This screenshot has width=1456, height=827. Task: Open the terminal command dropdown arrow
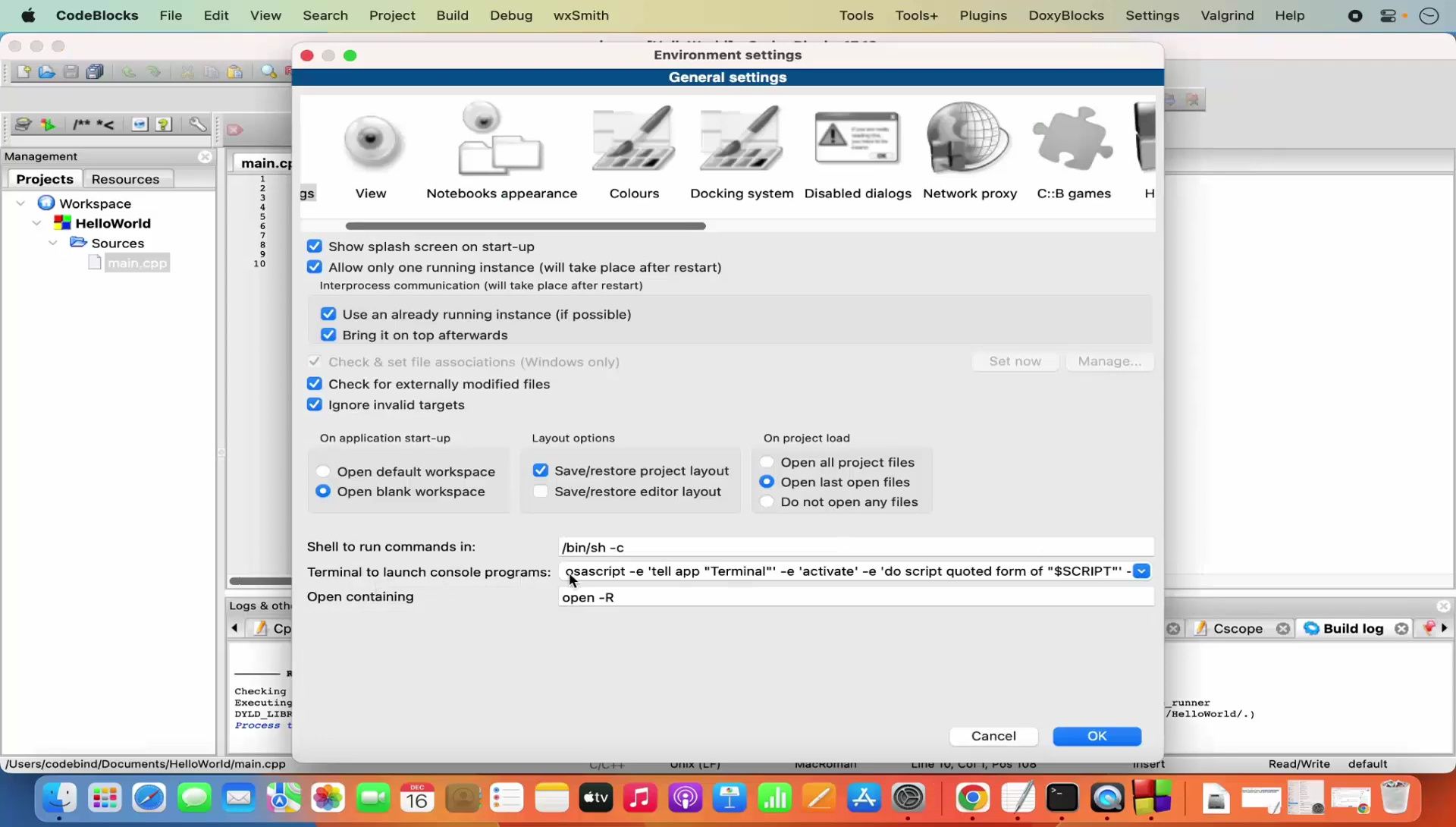tap(1141, 571)
